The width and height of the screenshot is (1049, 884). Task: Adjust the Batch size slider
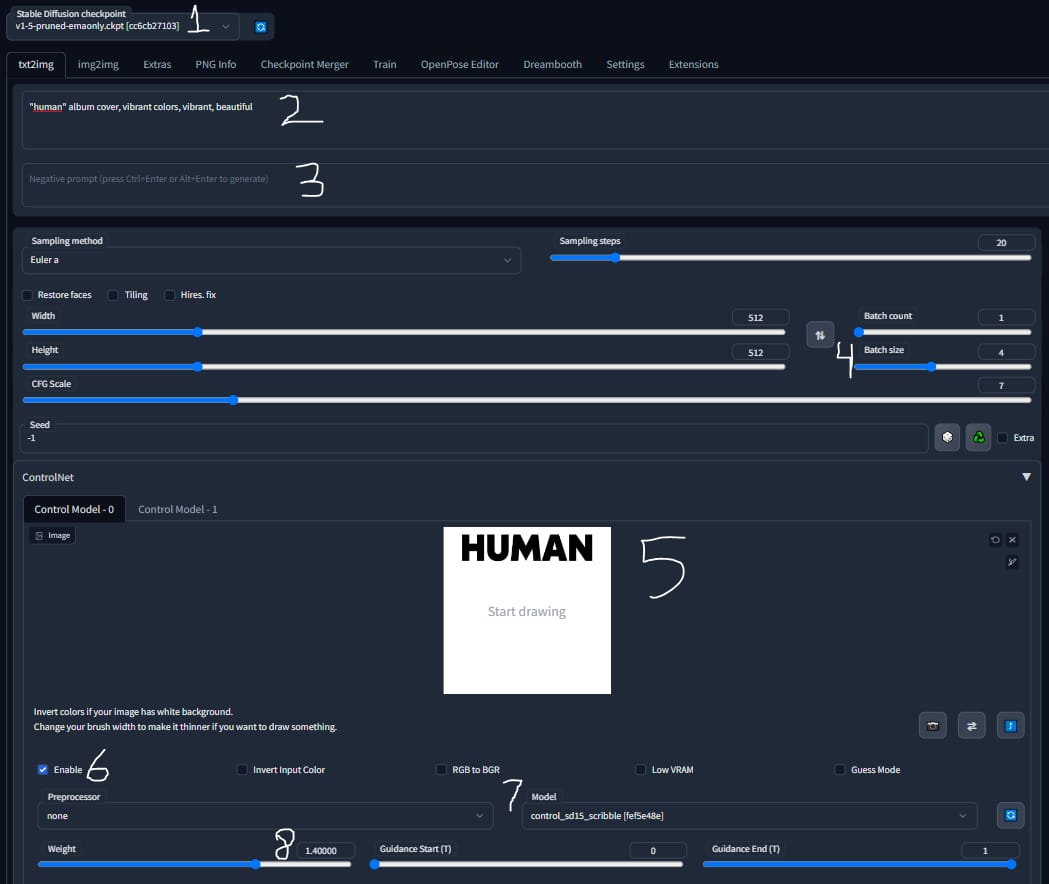click(943, 367)
